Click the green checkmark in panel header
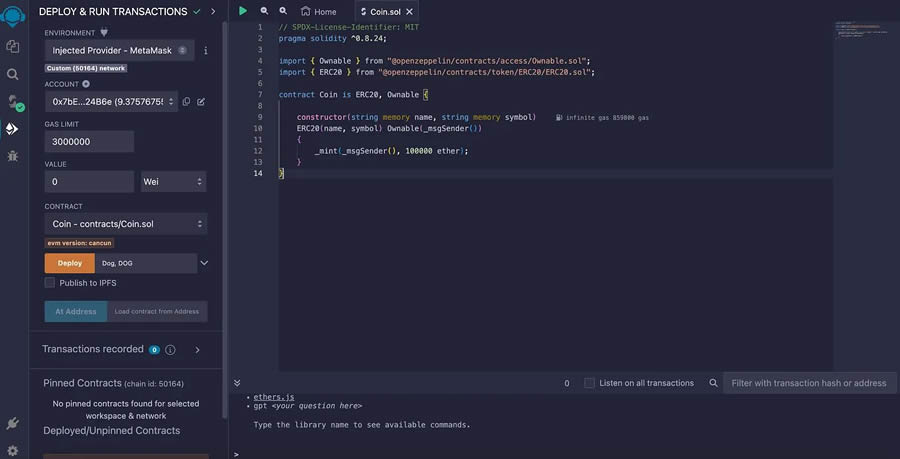The width and height of the screenshot is (900, 459). (x=197, y=11)
